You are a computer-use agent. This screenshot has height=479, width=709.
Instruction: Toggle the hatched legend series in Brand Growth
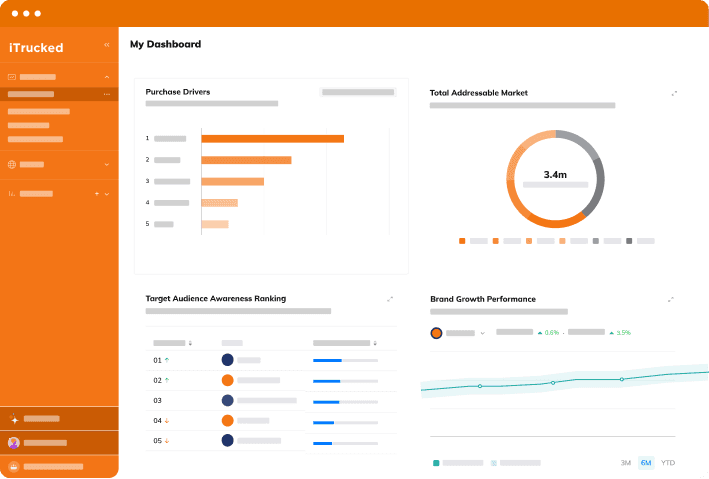(493, 463)
